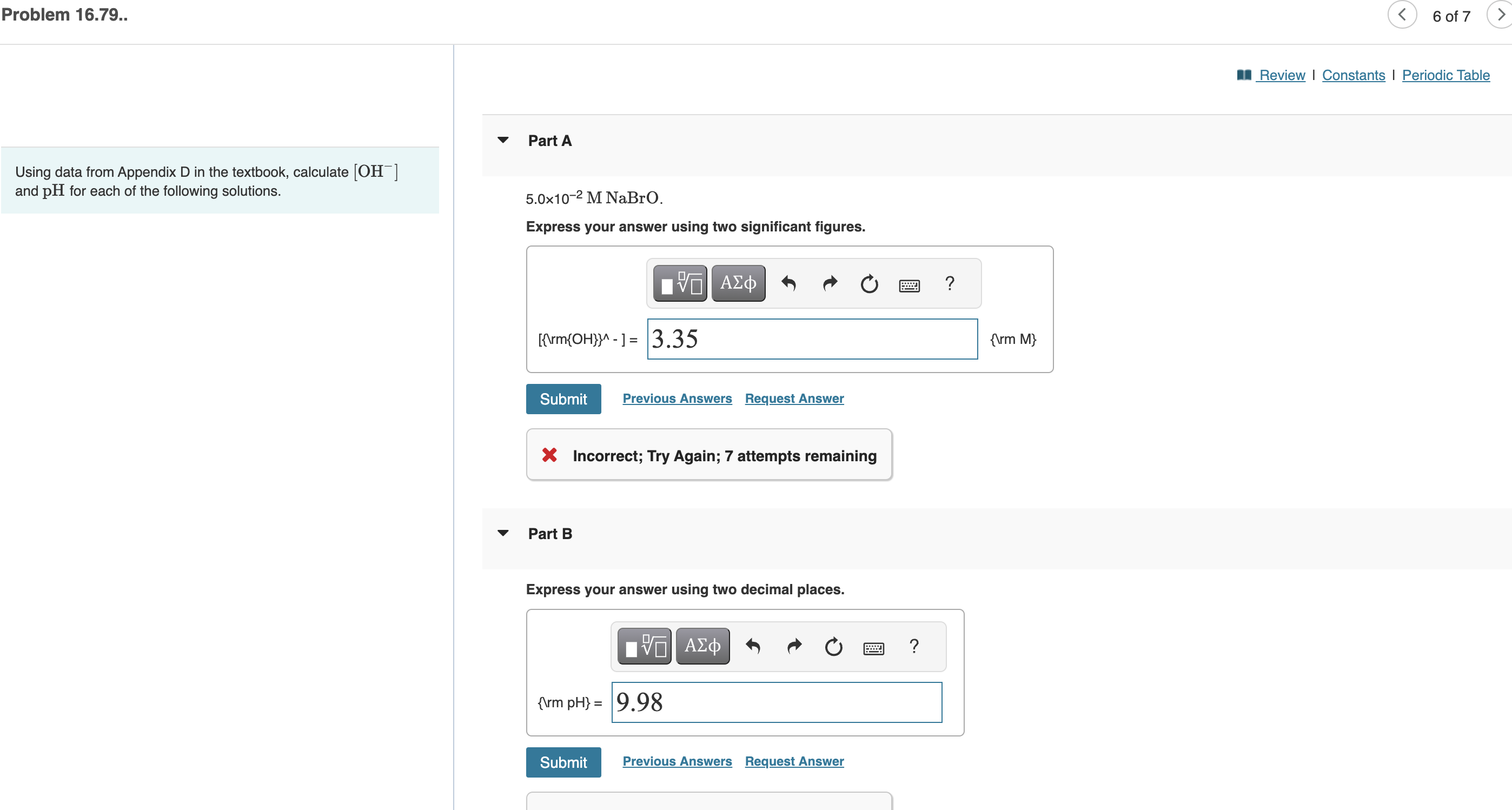
Task: Submit the Part A answer
Action: tap(563, 399)
